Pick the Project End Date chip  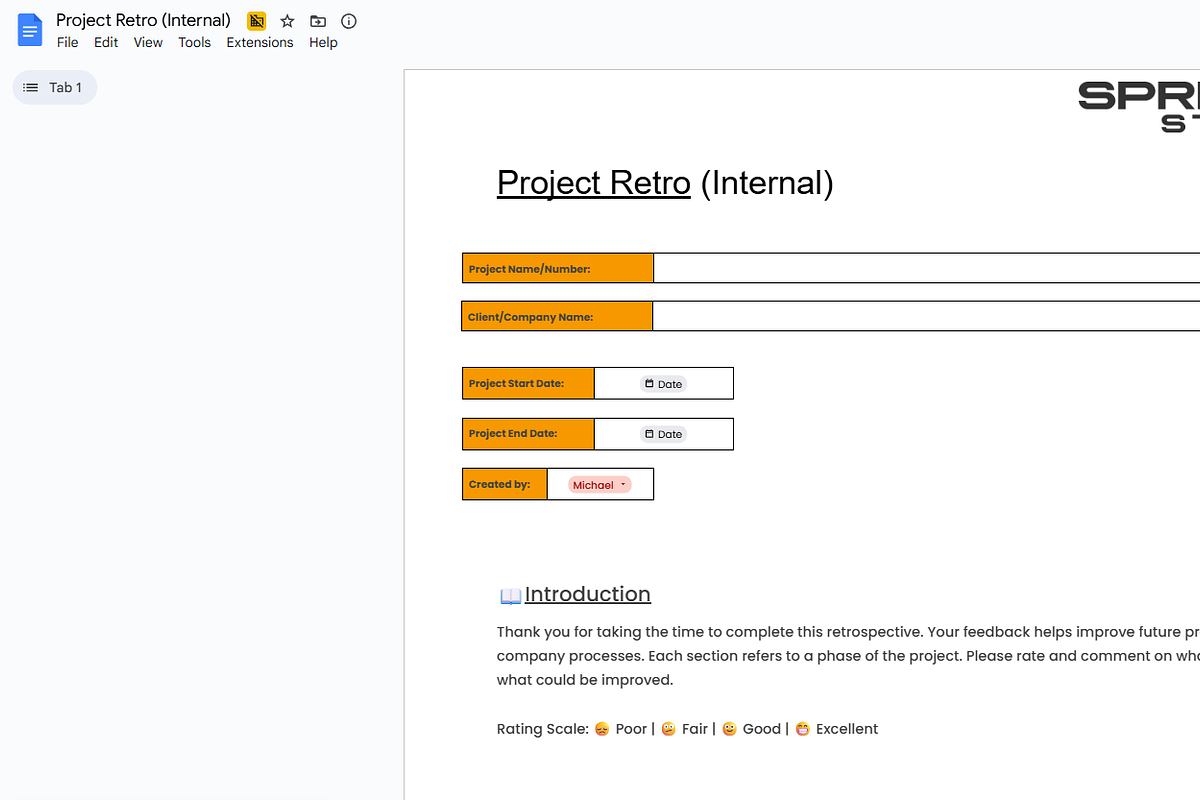click(x=664, y=434)
